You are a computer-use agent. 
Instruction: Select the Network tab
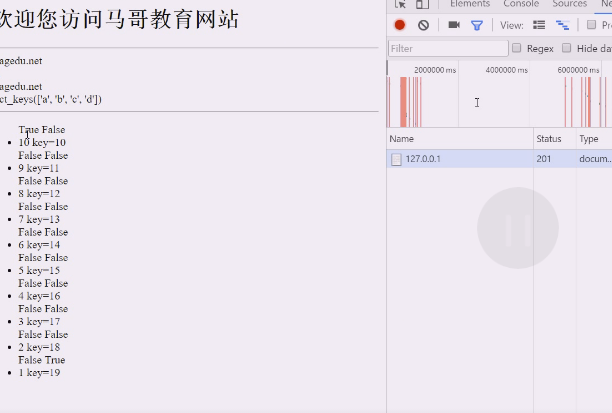(606, 4)
